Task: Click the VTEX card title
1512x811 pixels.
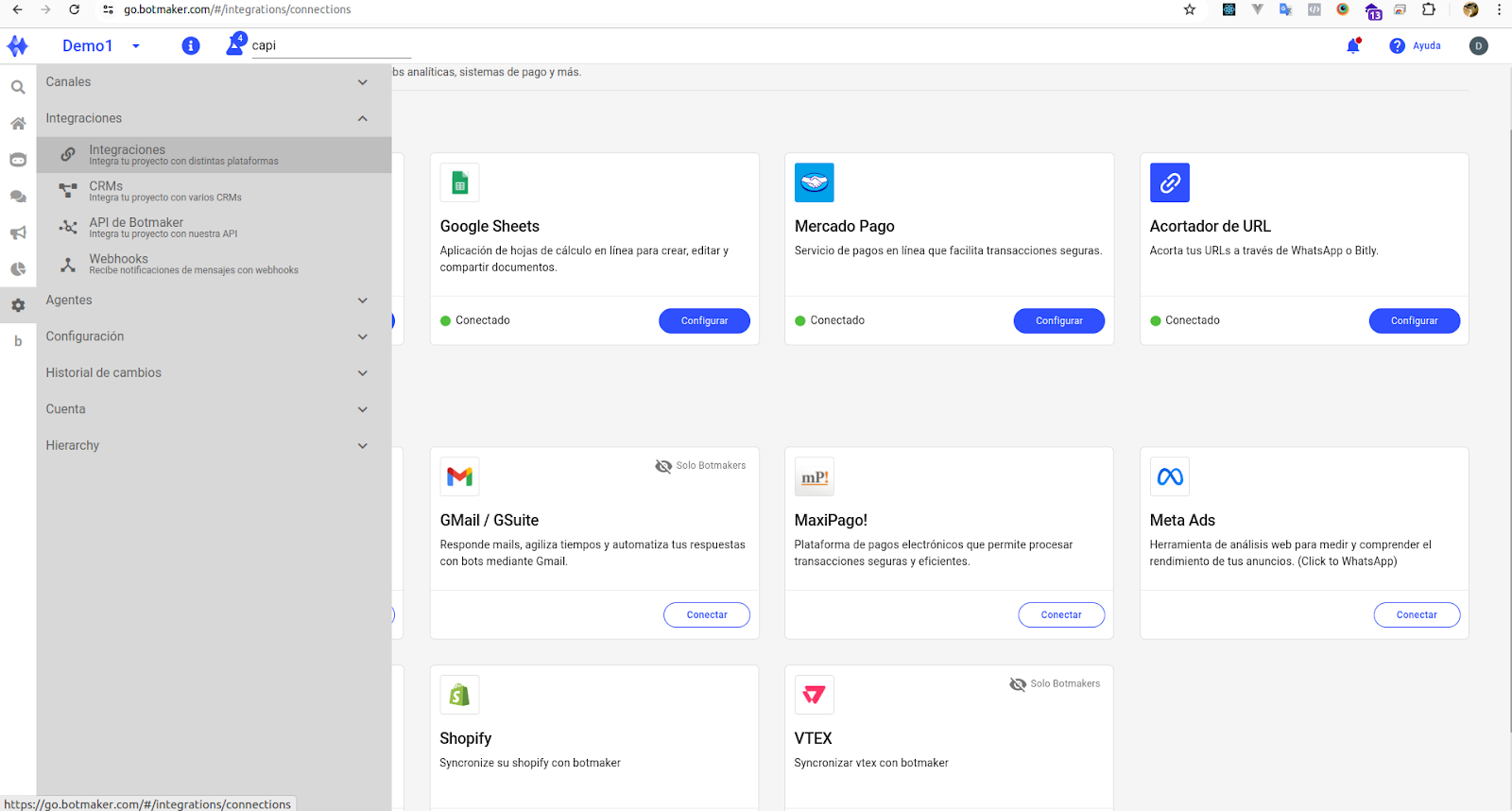Action: (814, 738)
